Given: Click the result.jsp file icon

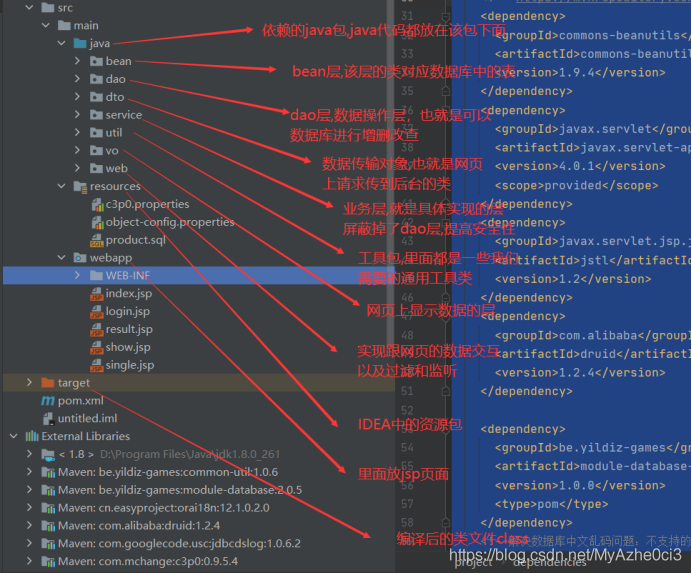Looking at the screenshot, I should coord(97,330).
